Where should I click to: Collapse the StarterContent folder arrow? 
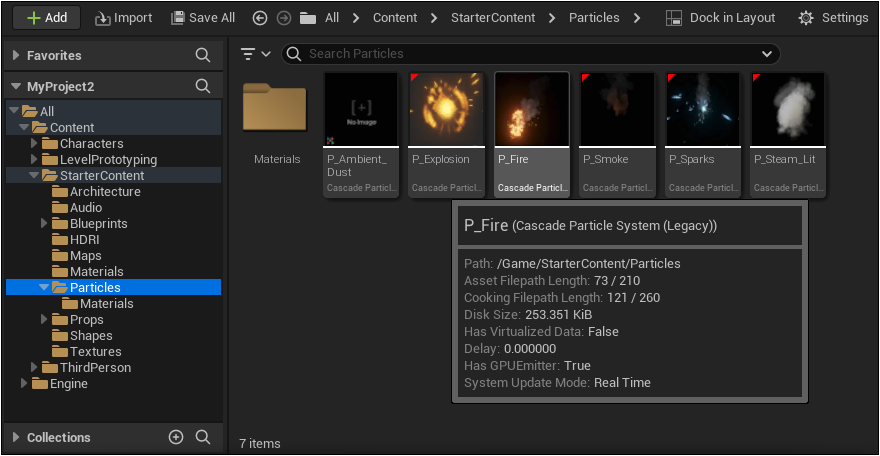tap(34, 176)
